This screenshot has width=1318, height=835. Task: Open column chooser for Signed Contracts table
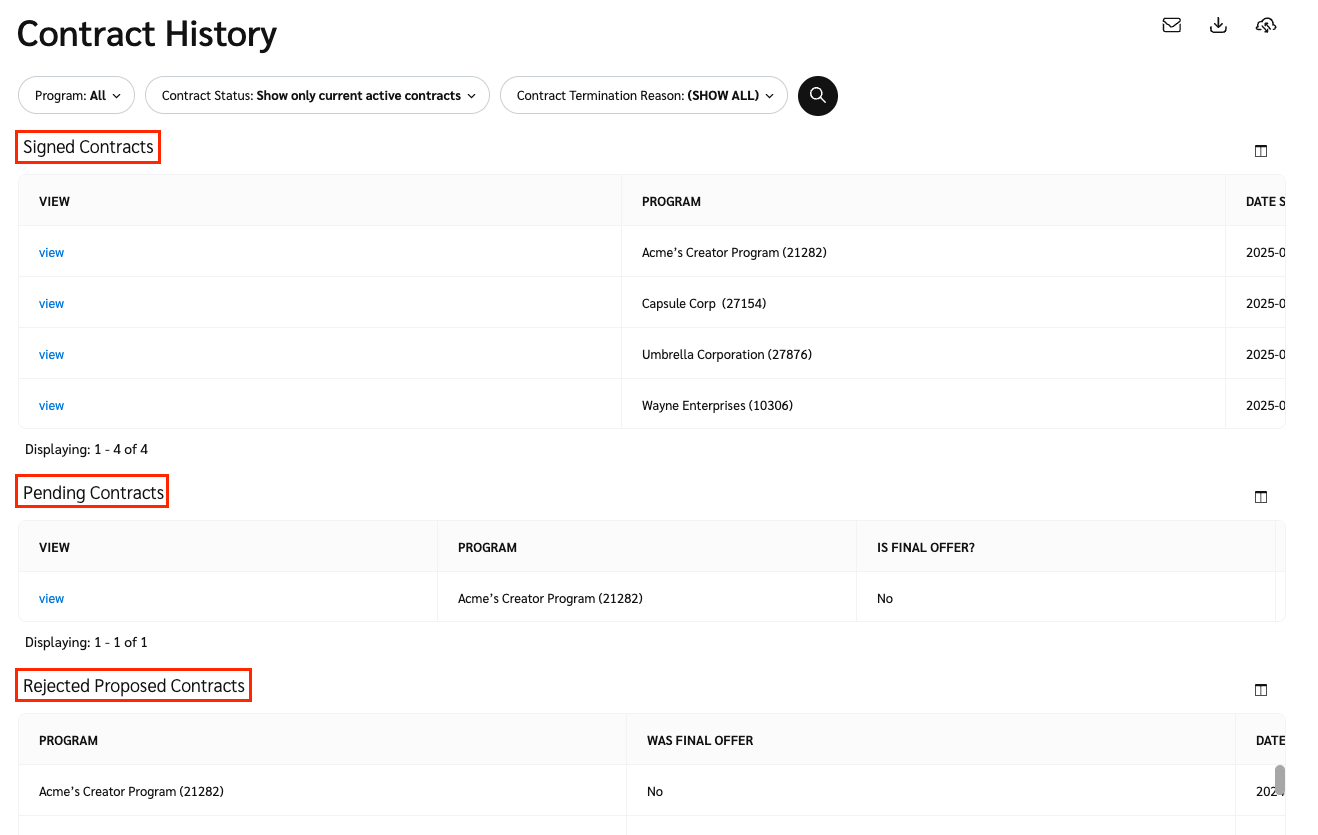(1260, 151)
